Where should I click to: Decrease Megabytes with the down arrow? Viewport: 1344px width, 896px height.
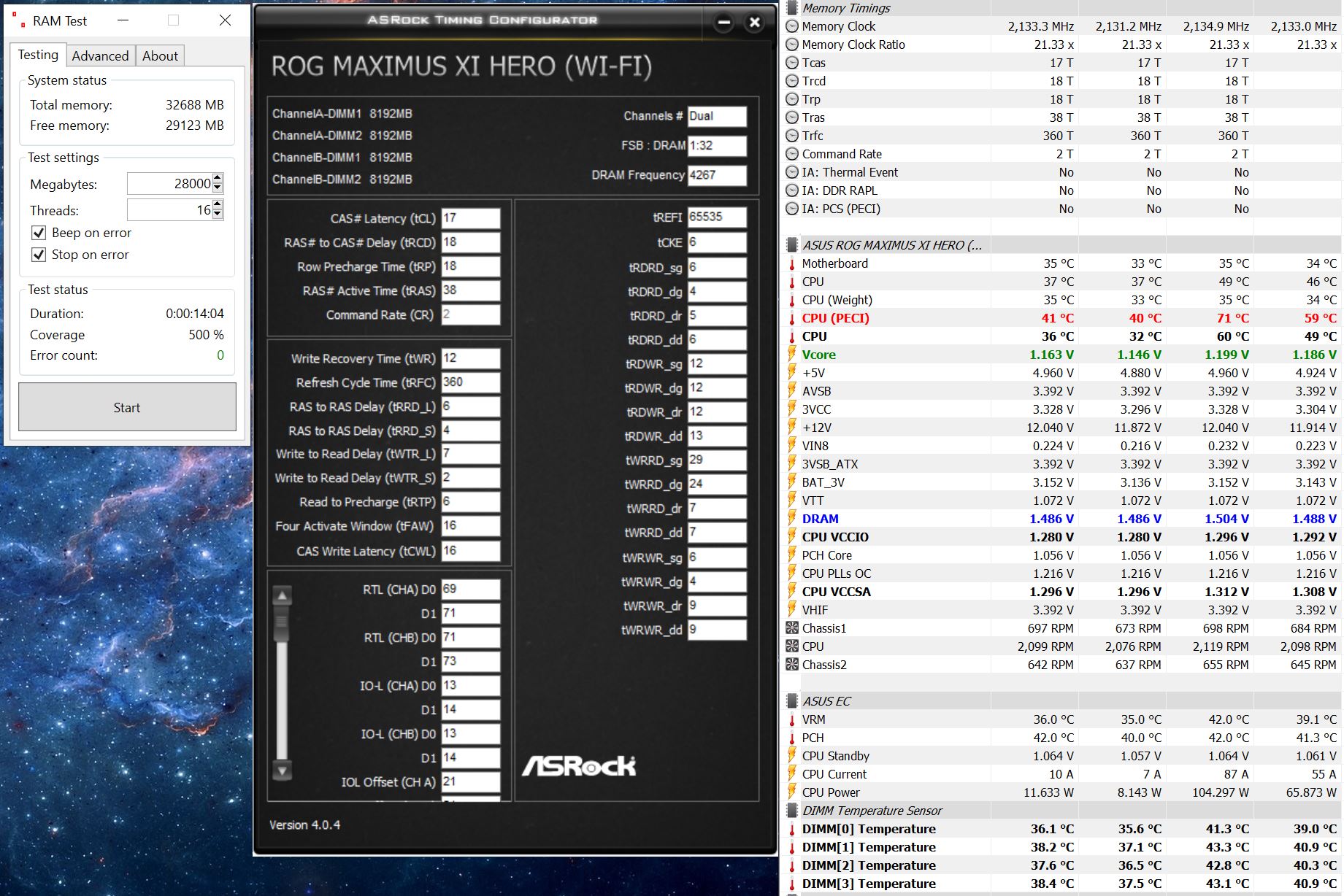218,188
